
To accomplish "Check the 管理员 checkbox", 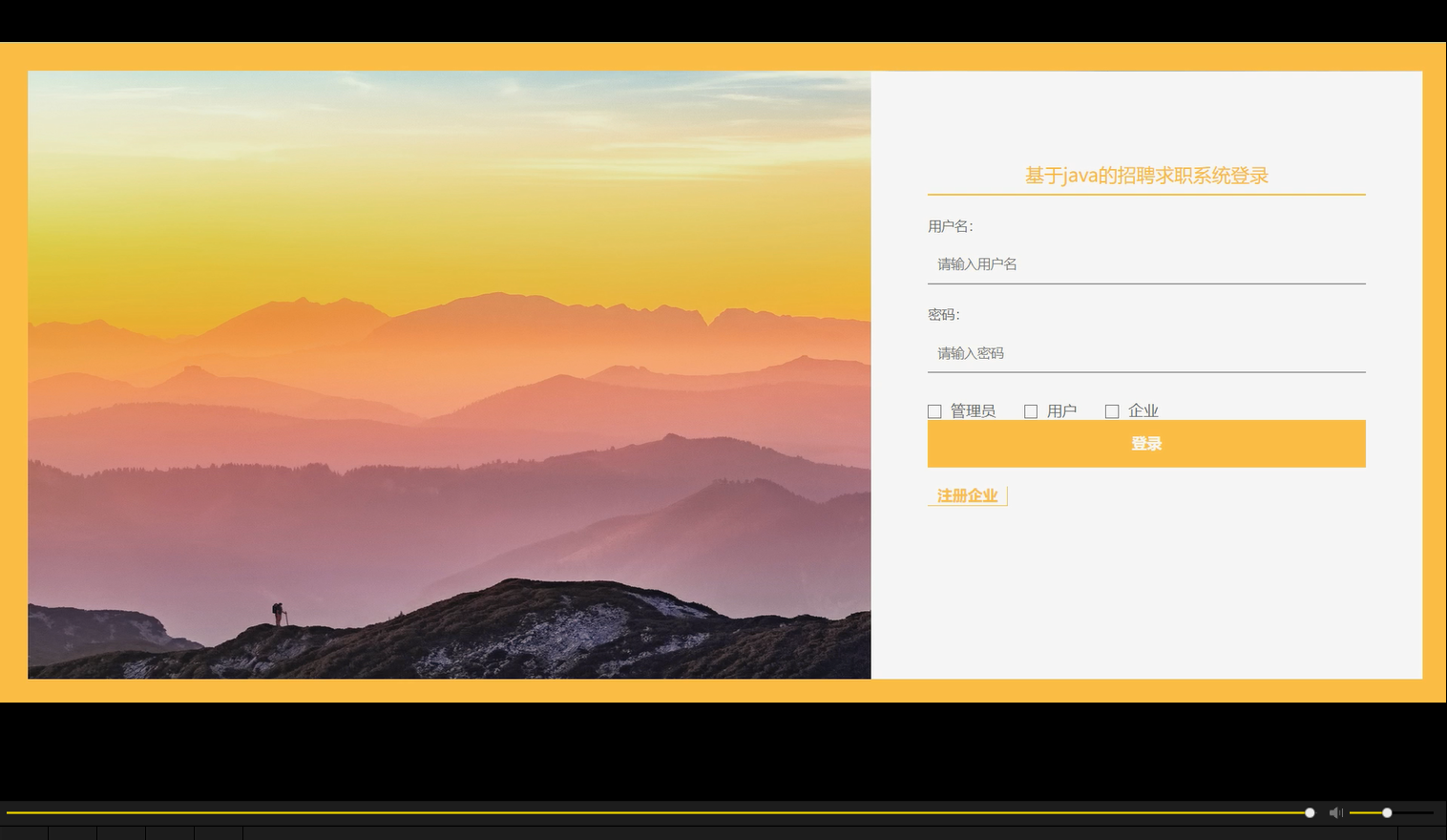I will click(x=934, y=410).
